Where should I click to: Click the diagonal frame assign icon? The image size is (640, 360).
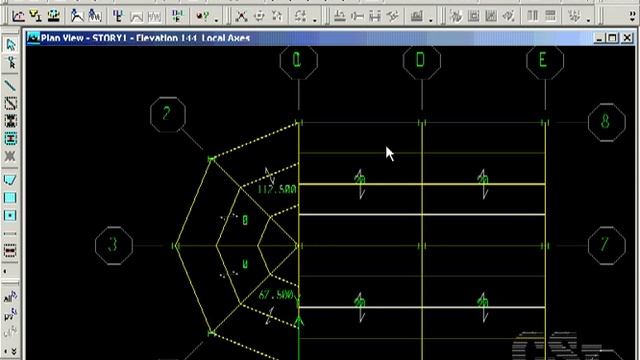coord(393,16)
